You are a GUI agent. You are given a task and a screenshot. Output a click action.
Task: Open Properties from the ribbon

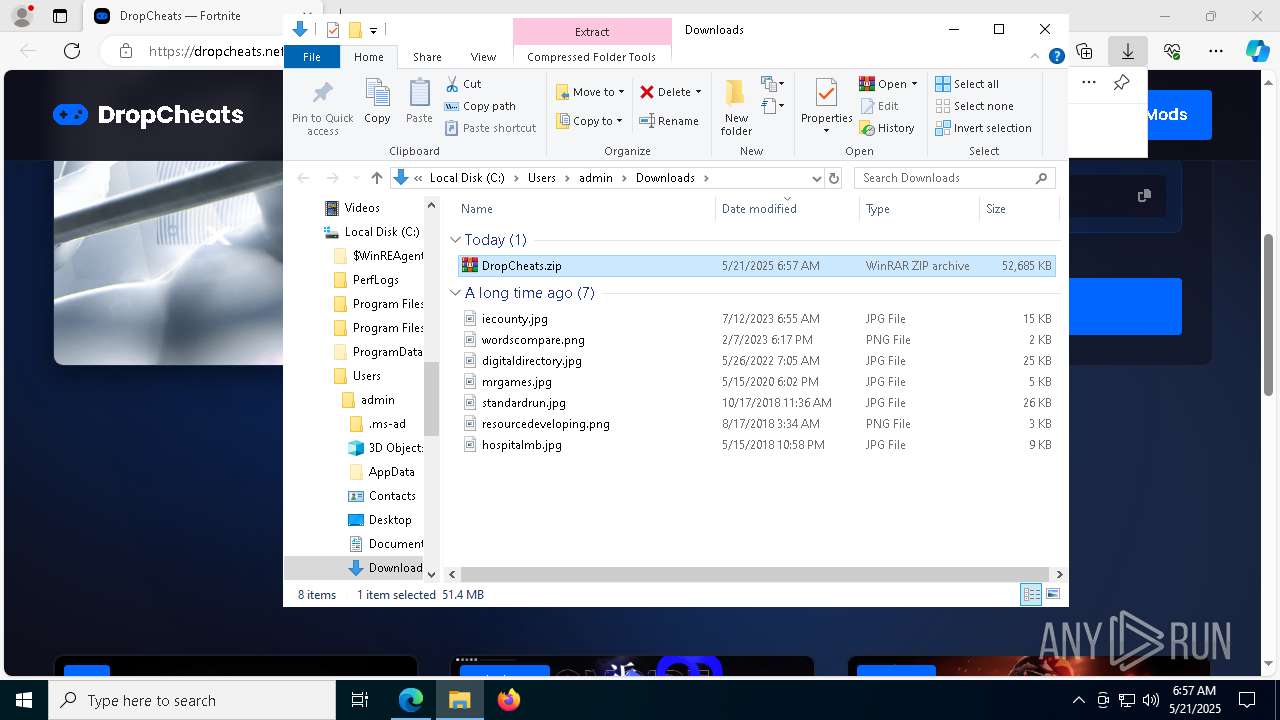pyautogui.click(x=826, y=107)
